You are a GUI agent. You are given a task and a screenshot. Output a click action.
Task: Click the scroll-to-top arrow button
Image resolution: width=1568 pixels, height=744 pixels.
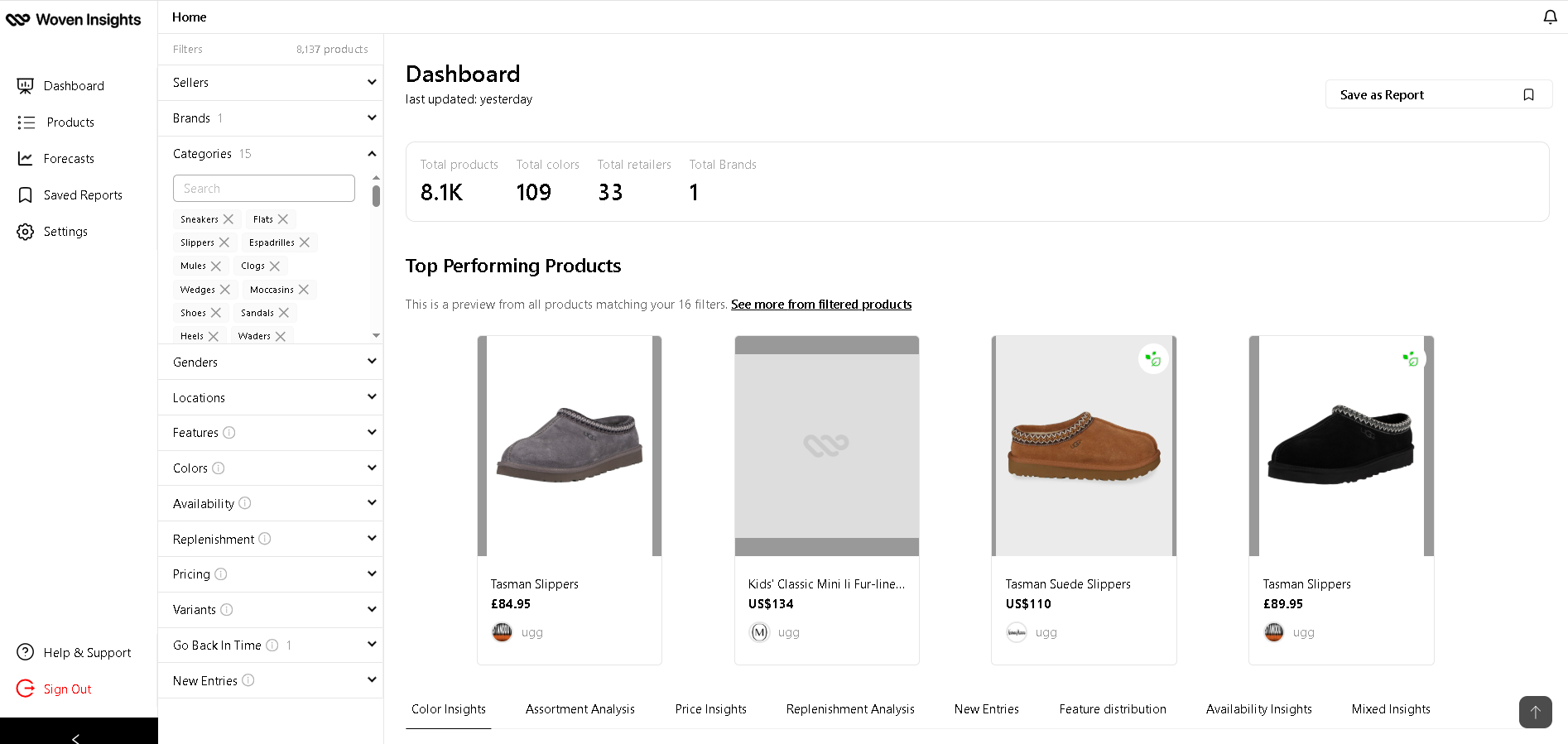click(x=1535, y=712)
